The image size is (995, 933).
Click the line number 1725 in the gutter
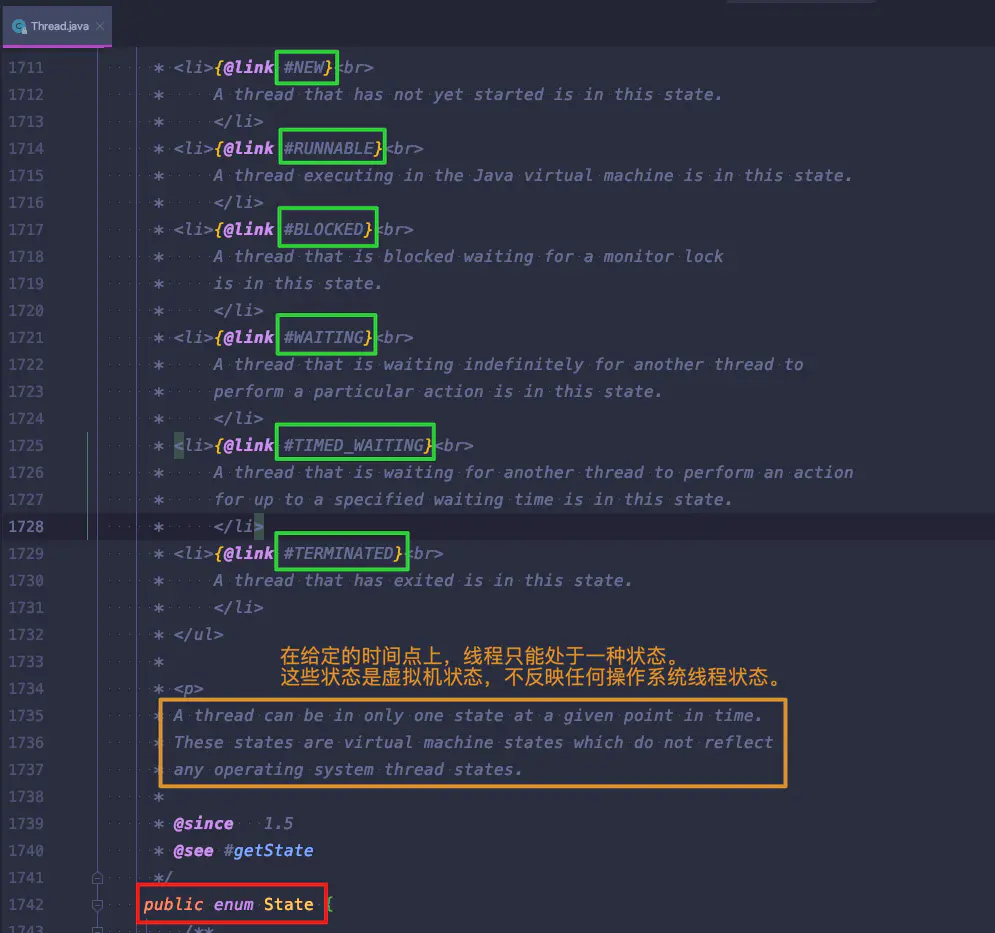pos(26,446)
